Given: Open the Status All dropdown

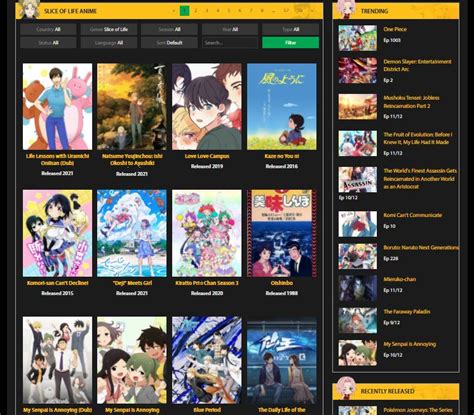Looking at the screenshot, I should (x=48, y=43).
